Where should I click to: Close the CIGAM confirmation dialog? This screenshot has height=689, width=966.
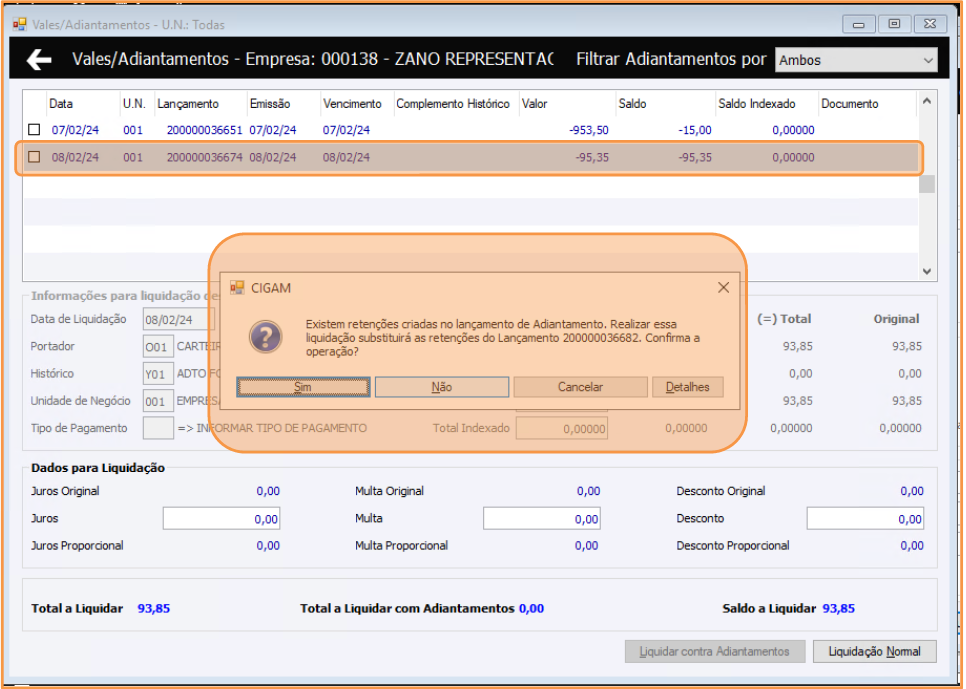tap(723, 288)
